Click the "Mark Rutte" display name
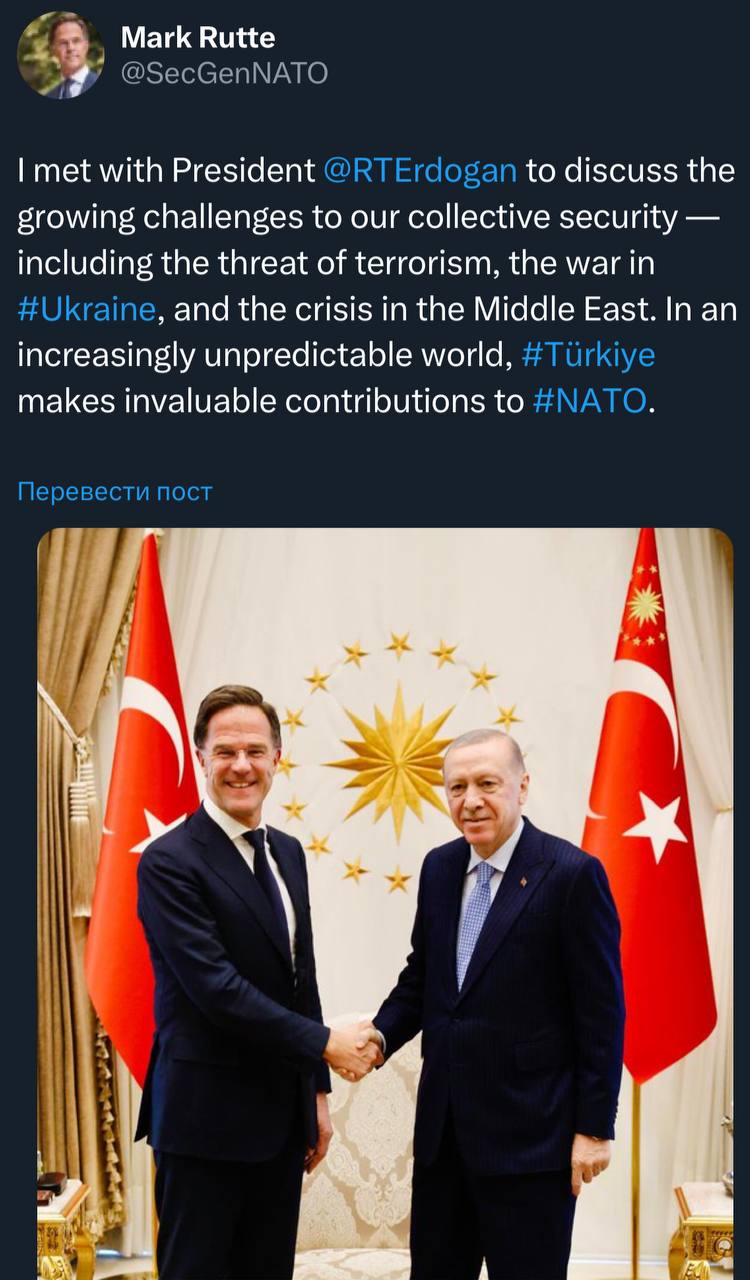 (x=197, y=38)
